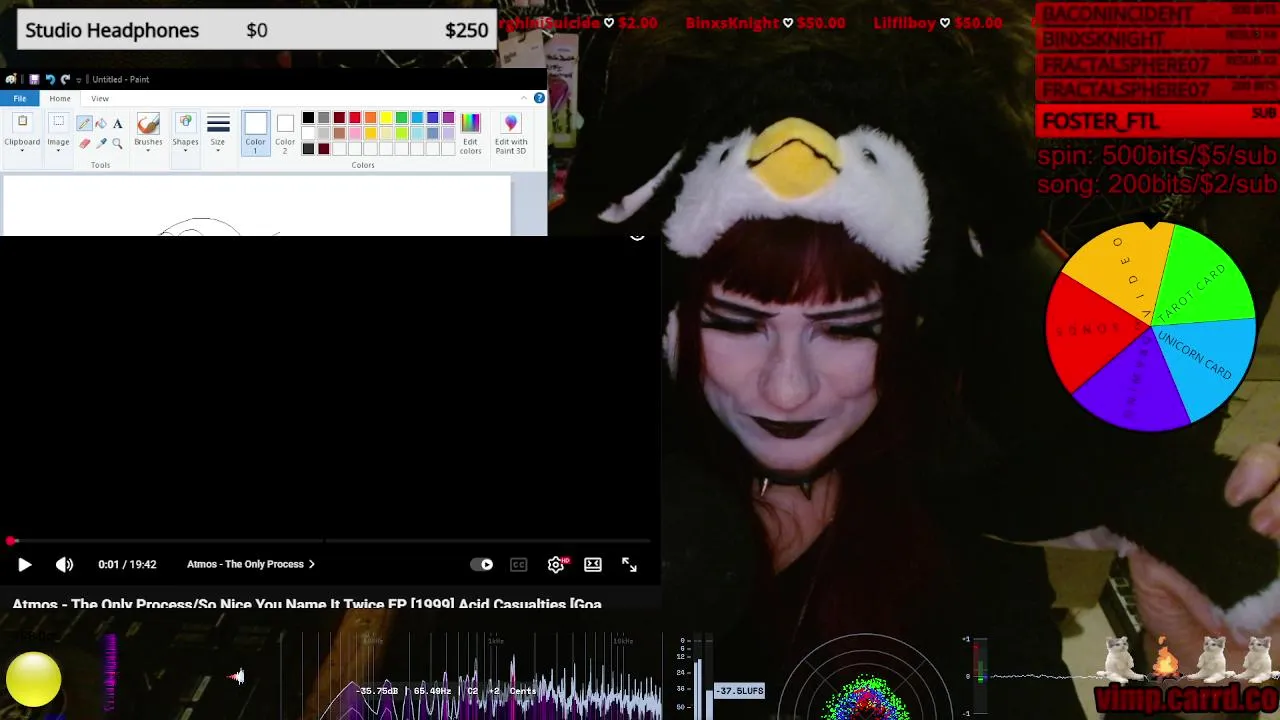Click the Save icon in Paint title bar
This screenshot has width=1280, height=720.
pyautogui.click(x=33, y=79)
